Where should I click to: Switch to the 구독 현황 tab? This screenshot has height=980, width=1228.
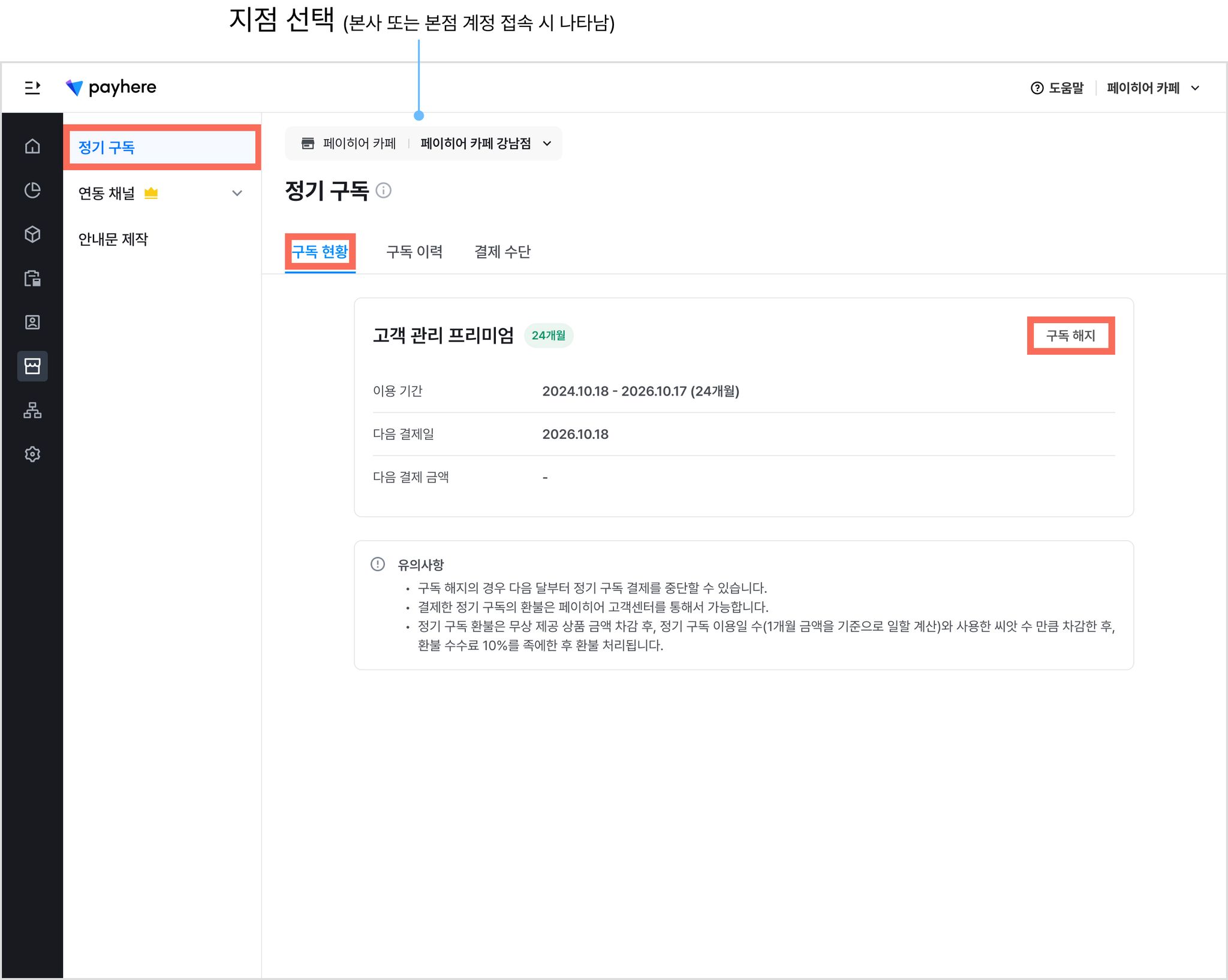pyautogui.click(x=320, y=252)
